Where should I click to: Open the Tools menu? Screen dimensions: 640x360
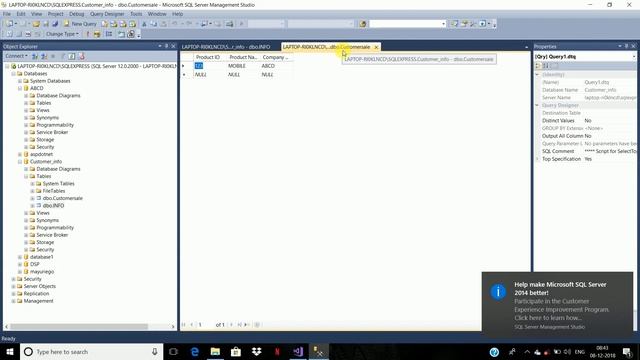(136, 14)
